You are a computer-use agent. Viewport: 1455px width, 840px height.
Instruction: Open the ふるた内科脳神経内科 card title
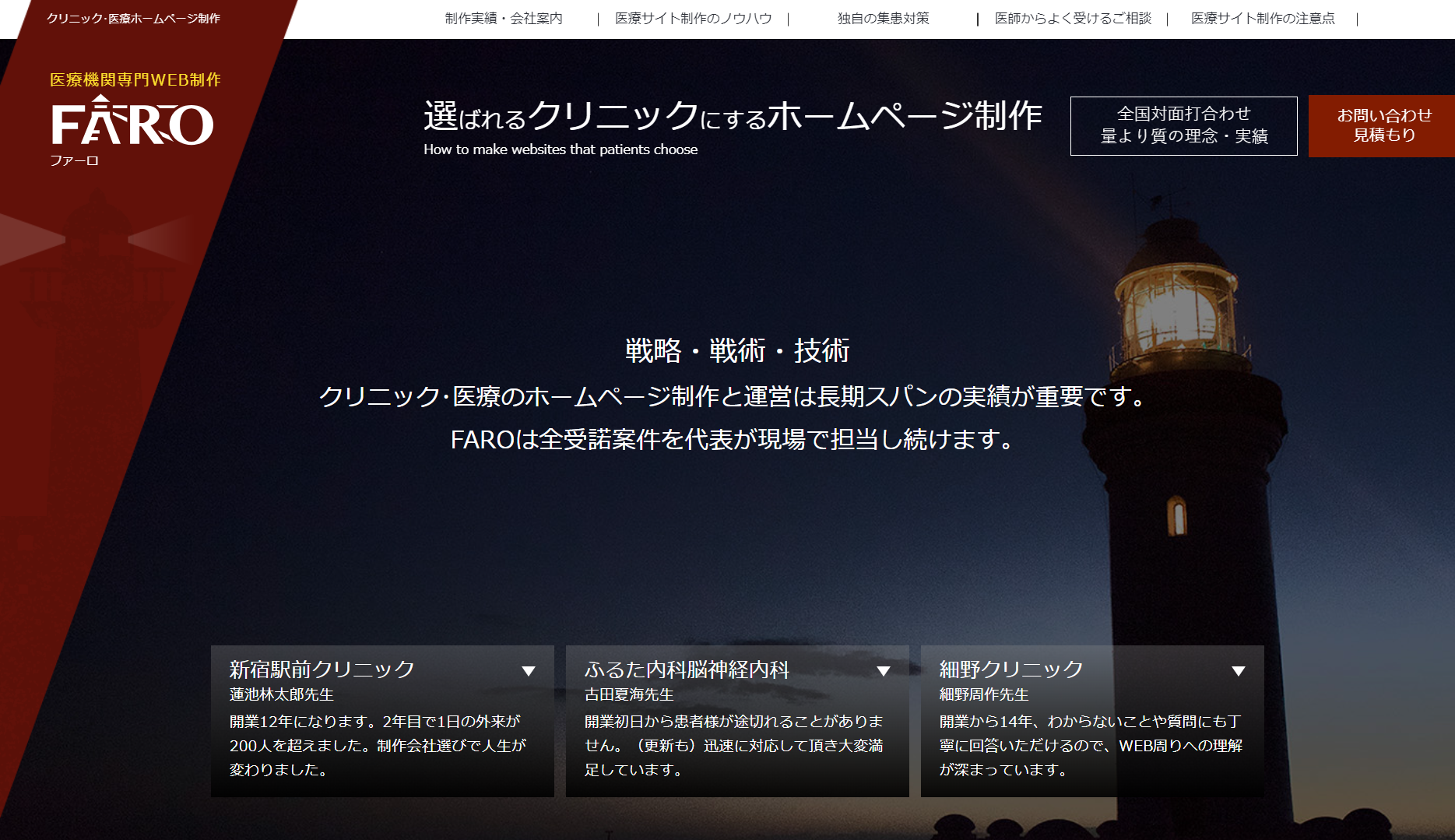click(x=687, y=670)
